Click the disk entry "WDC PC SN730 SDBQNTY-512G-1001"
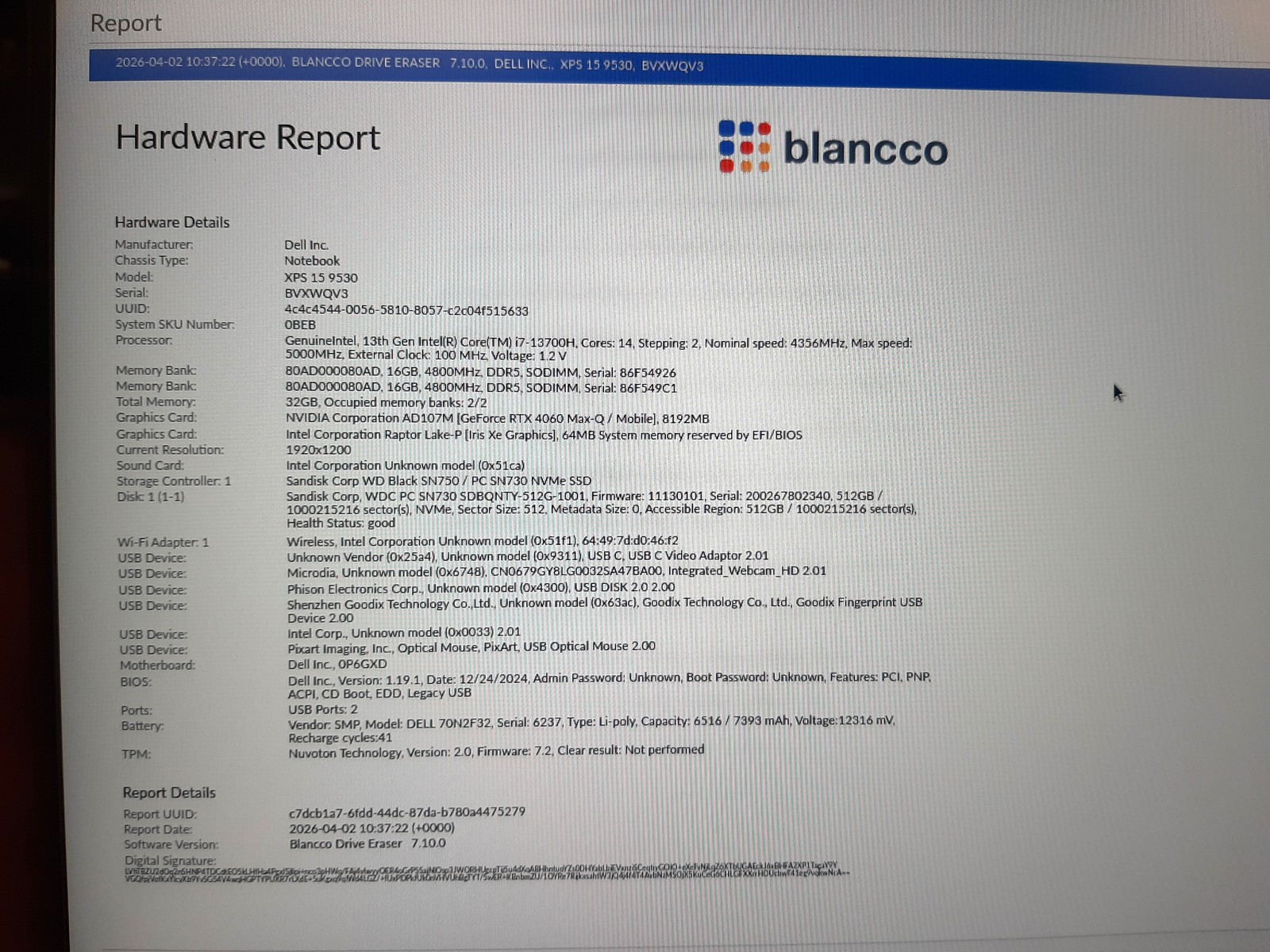The width and height of the screenshot is (1270, 952). point(602,509)
